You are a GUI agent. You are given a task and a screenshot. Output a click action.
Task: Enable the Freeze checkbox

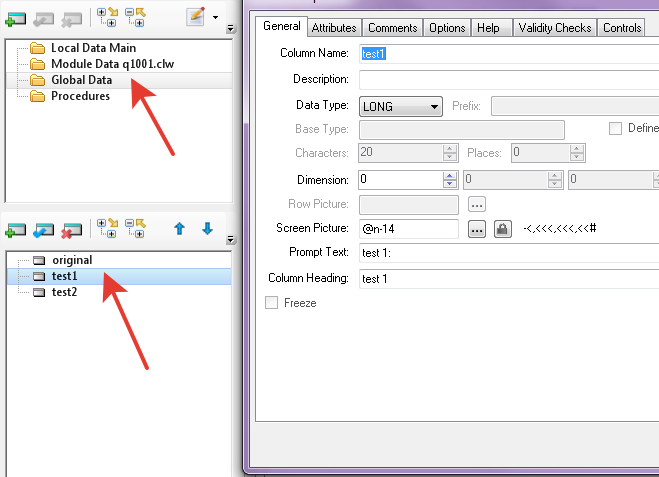tap(272, 303)
